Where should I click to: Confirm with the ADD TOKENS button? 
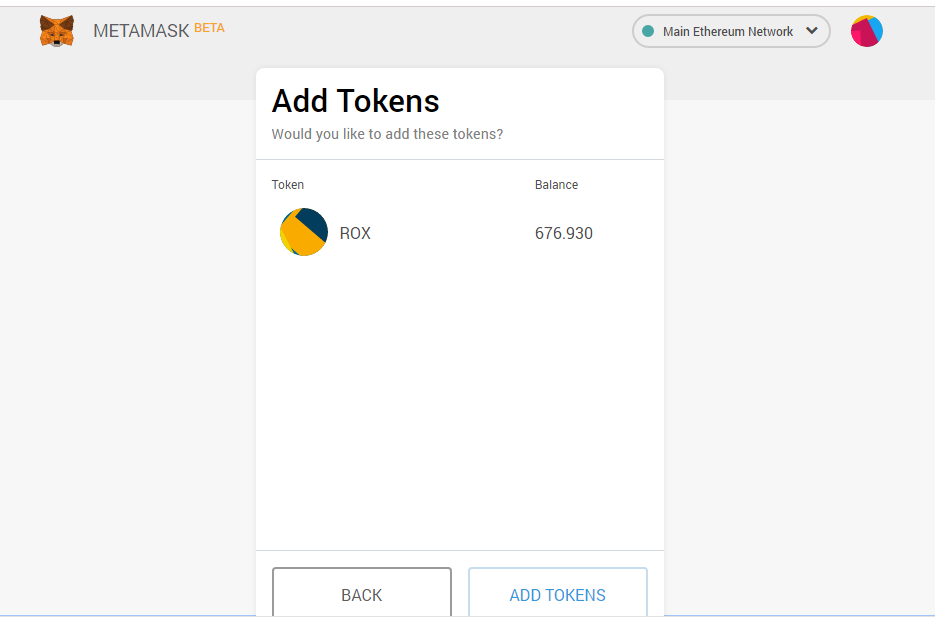[558, 592]
